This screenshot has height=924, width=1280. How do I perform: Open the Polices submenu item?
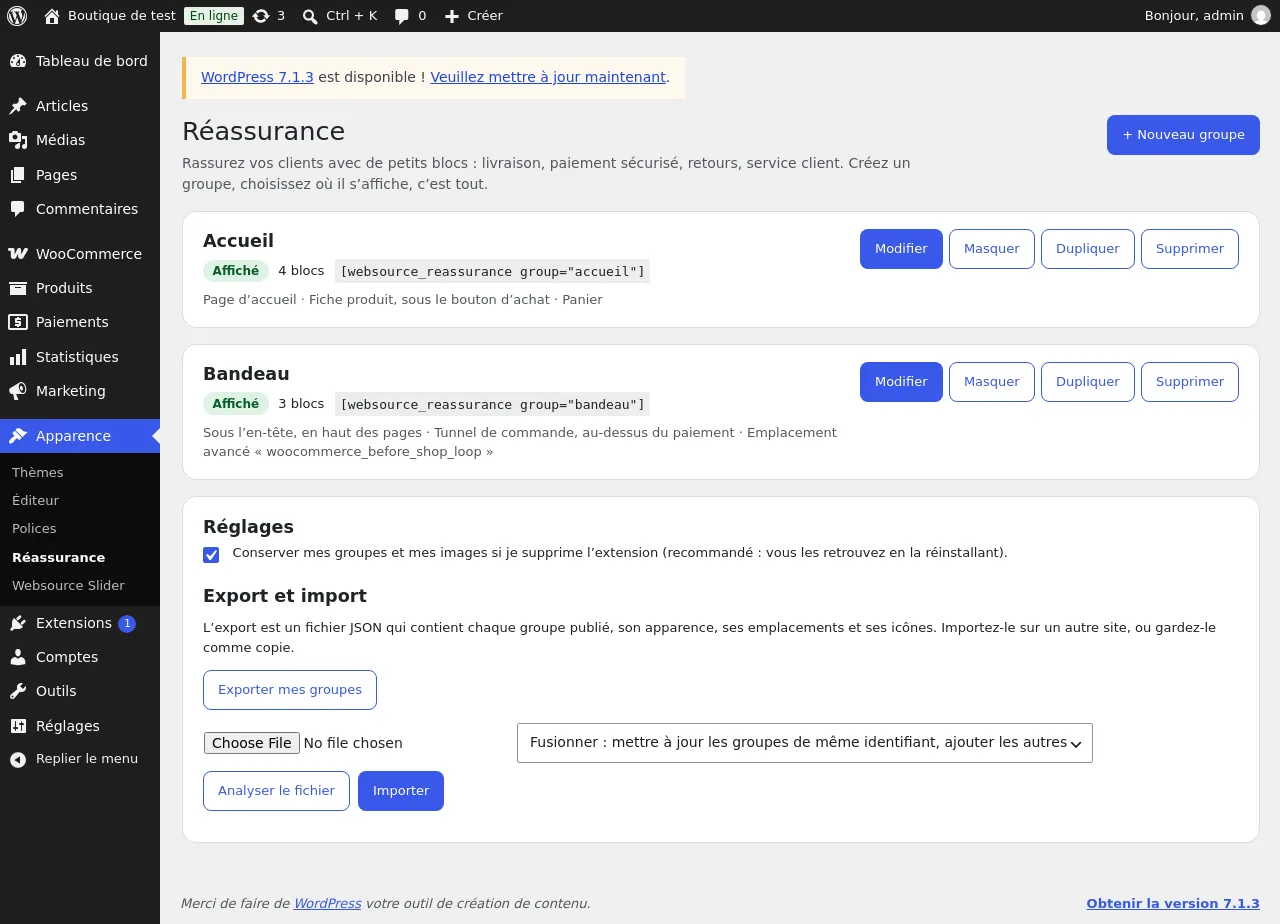pos(34,528)
